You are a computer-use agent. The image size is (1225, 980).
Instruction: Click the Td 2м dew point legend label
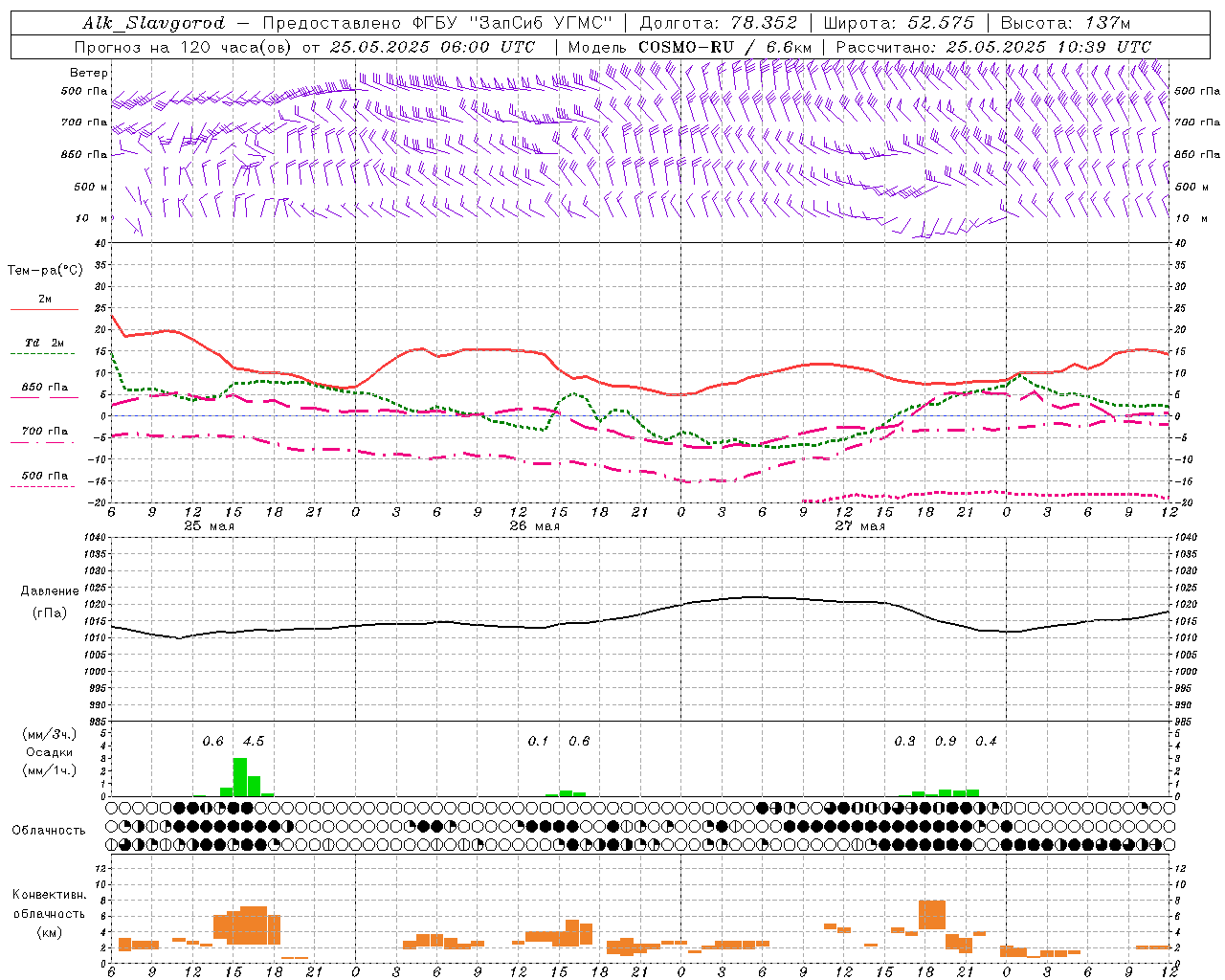click(45, 342)
